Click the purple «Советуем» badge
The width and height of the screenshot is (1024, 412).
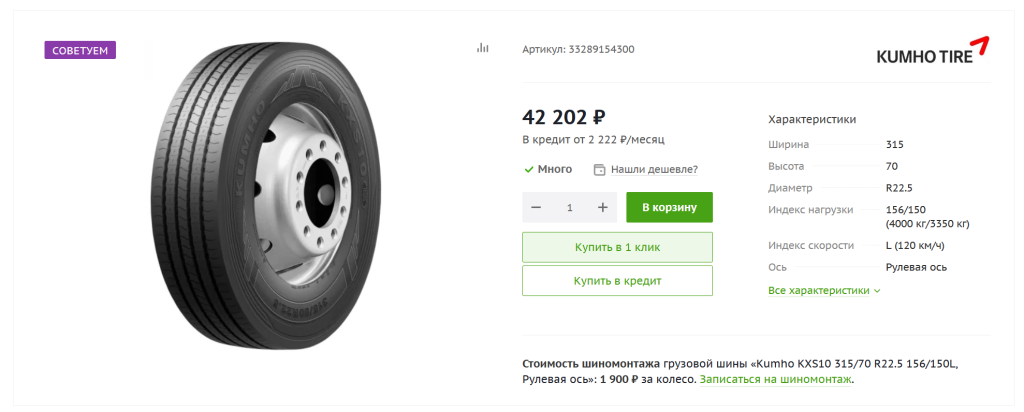coord(80,50)
